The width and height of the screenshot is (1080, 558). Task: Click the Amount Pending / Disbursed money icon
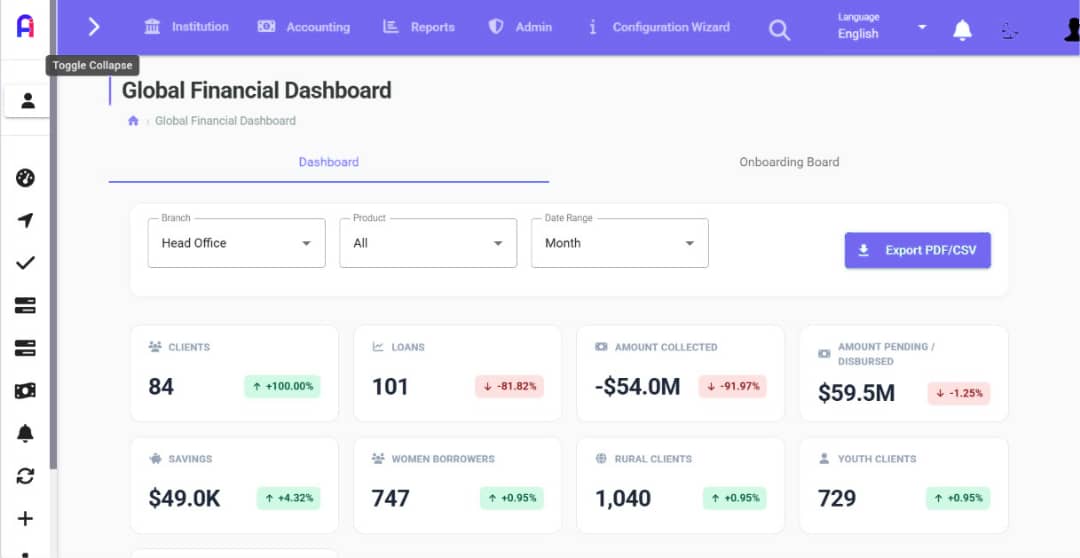pos(824,354)
